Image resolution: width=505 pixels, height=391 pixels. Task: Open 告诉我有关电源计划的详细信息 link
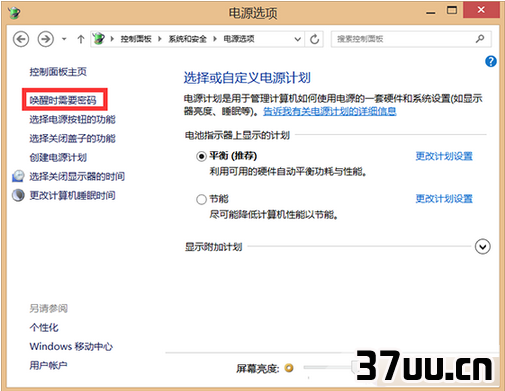pos(330,111)
